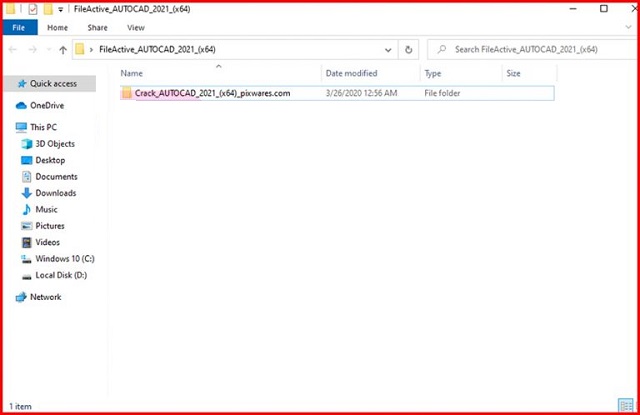Click the Downloads arrow icon
This screenshot has width=640, height=415.
click(x=27, y=193)
